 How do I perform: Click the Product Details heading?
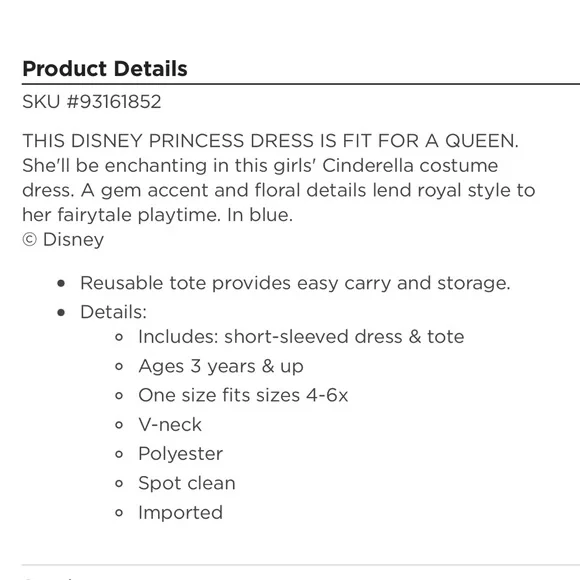point(105,69)
